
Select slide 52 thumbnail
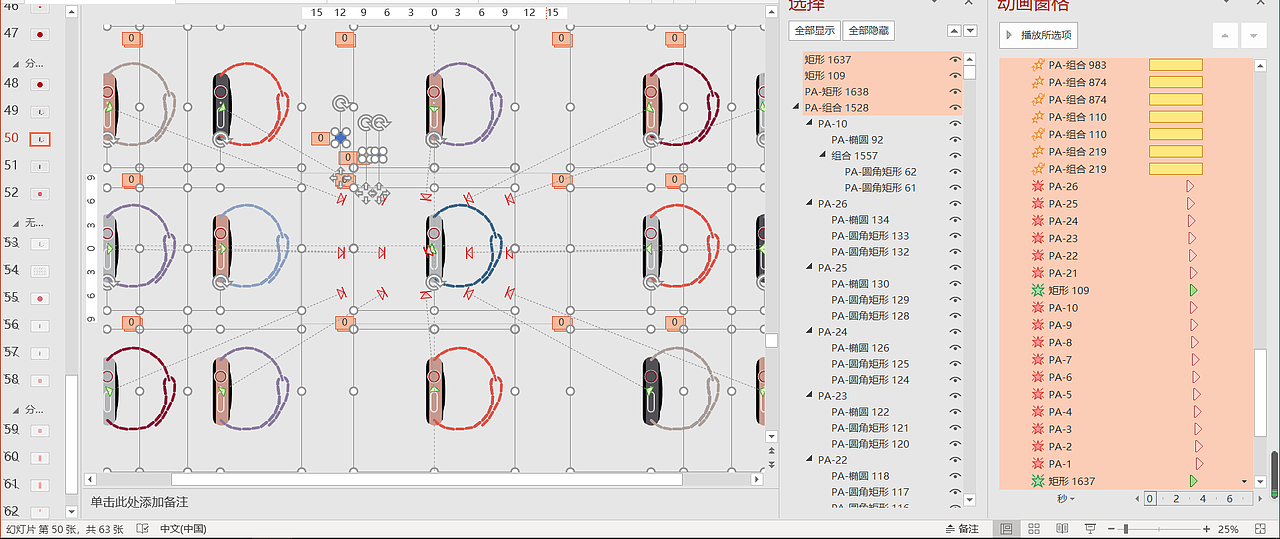pyautogui.click(x=40, y=193)
